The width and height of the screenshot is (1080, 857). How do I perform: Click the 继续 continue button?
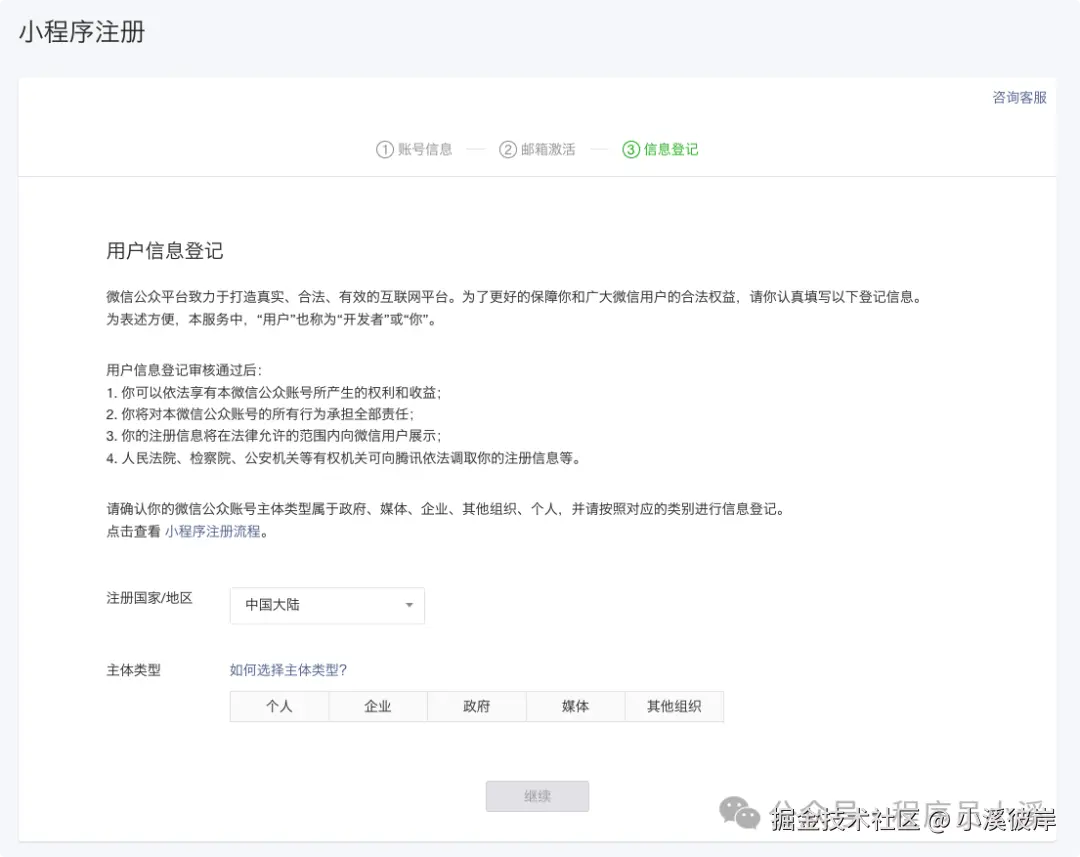coord(537,796)
